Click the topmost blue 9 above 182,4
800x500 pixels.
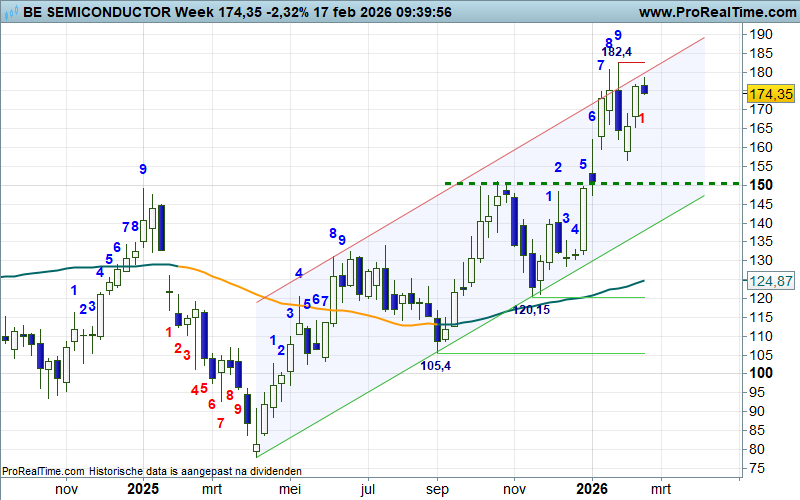[x=618, y=35]
